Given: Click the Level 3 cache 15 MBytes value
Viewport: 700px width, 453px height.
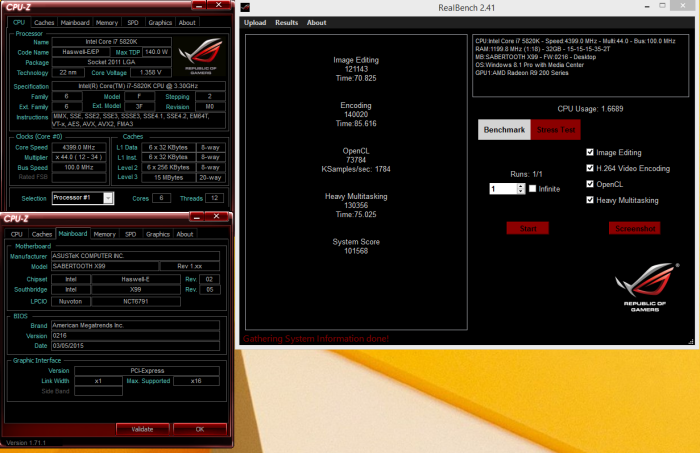Looking at the screenshot, I should pos(168,178).
